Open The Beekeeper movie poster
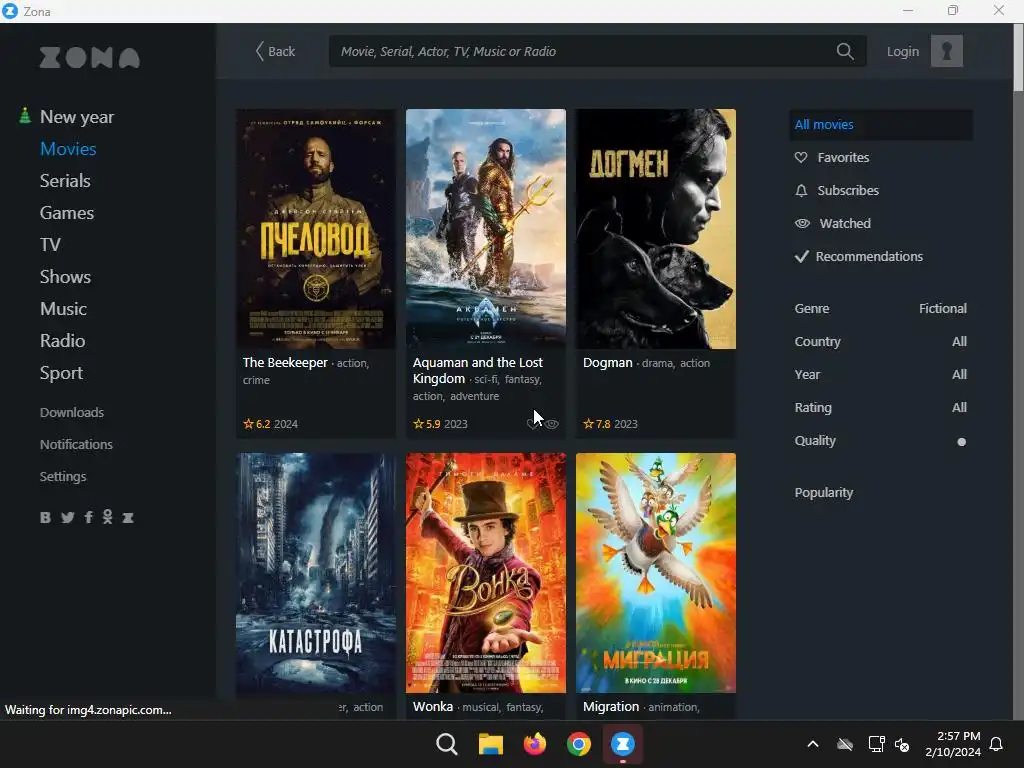The image size is (1024, 768). tap(315, 229)
